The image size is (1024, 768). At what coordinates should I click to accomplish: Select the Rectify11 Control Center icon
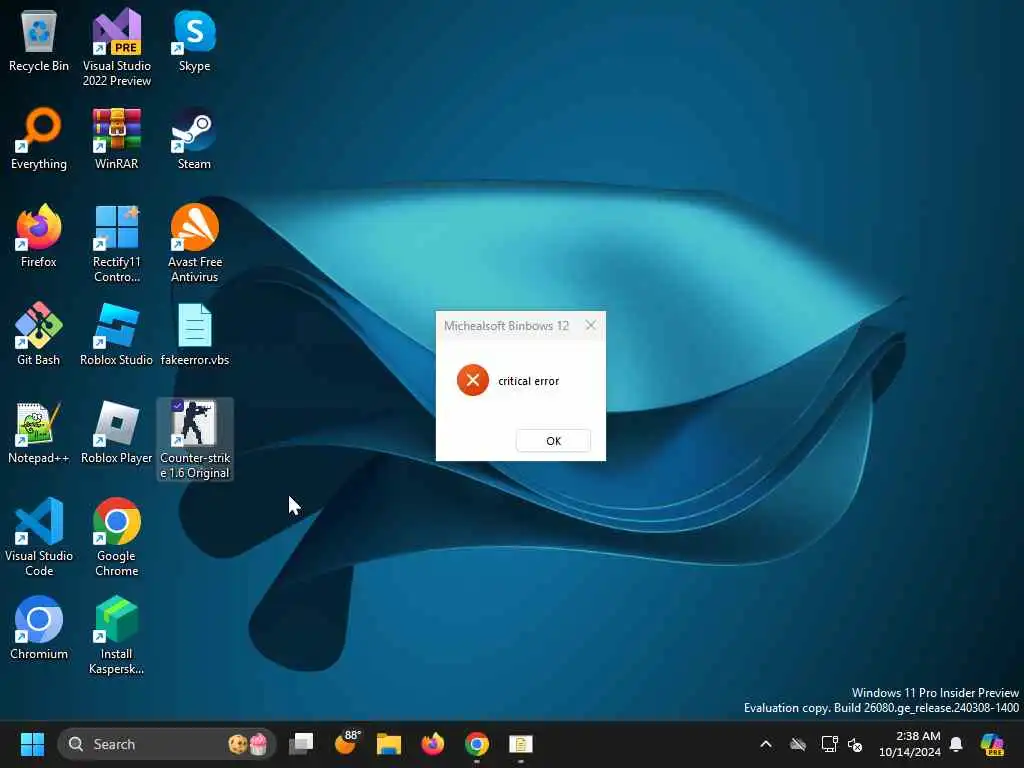(x=116, y=243)
